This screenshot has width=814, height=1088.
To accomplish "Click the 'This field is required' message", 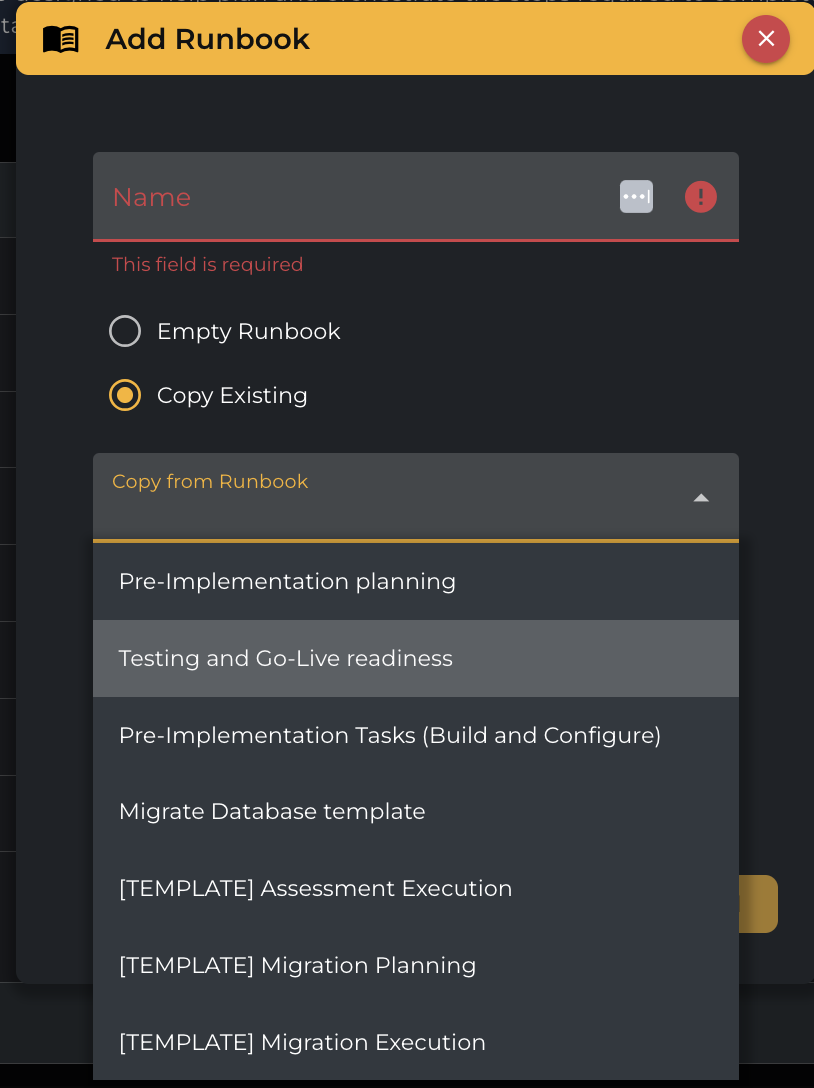I will (207, 264).
